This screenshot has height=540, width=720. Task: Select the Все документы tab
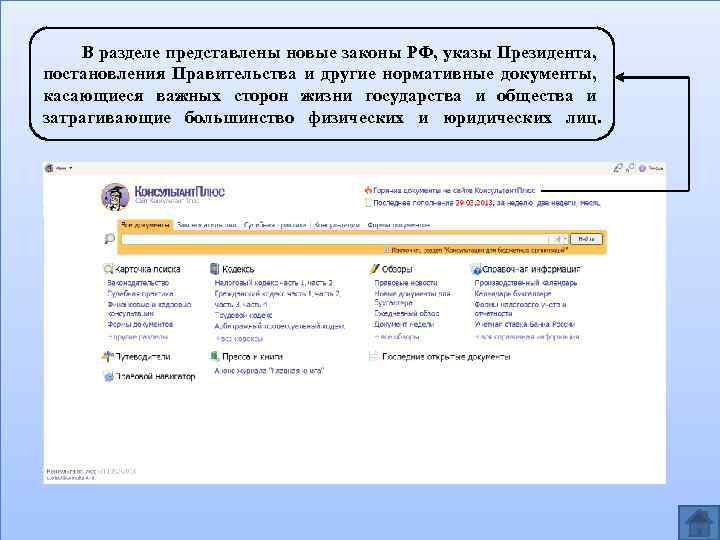pos(145,225)
